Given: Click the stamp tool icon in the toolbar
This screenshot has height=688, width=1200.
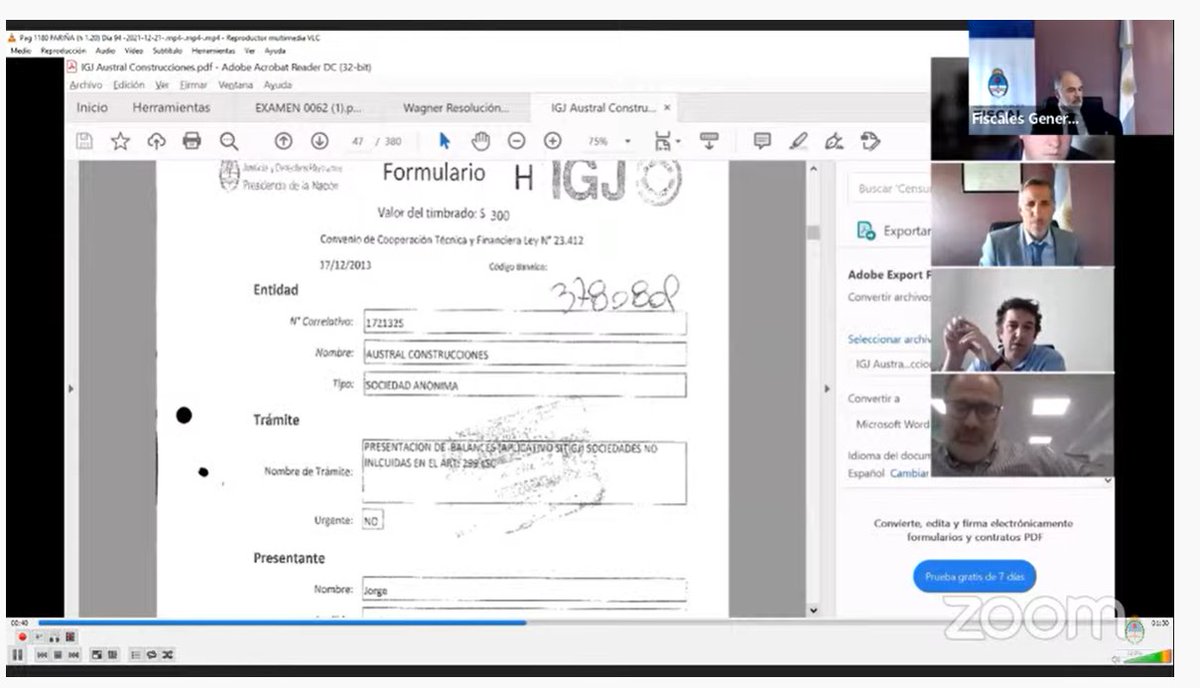Looking at the screenshot, I should [x=870, y=141].
